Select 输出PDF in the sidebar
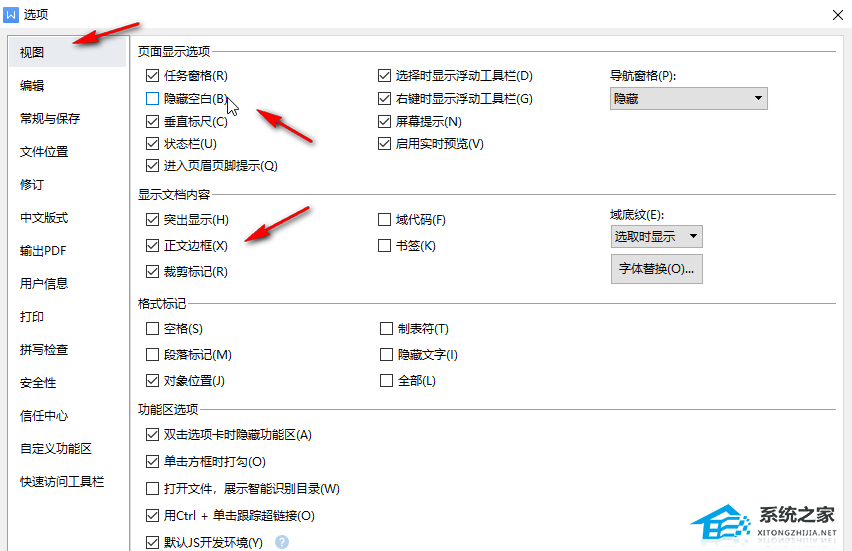The height and width of the screenshot is (551, 852). 43,251
